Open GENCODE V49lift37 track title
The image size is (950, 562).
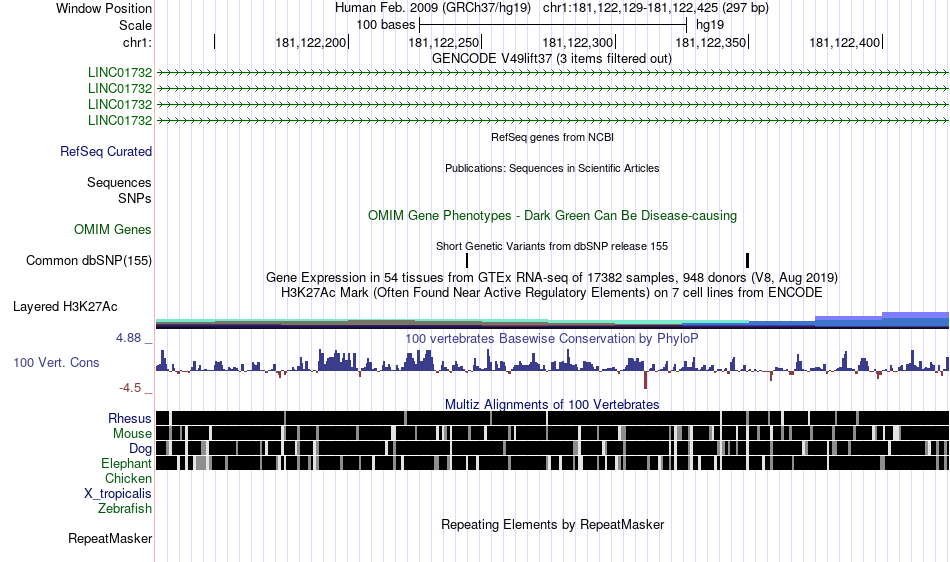pos(552,59)
